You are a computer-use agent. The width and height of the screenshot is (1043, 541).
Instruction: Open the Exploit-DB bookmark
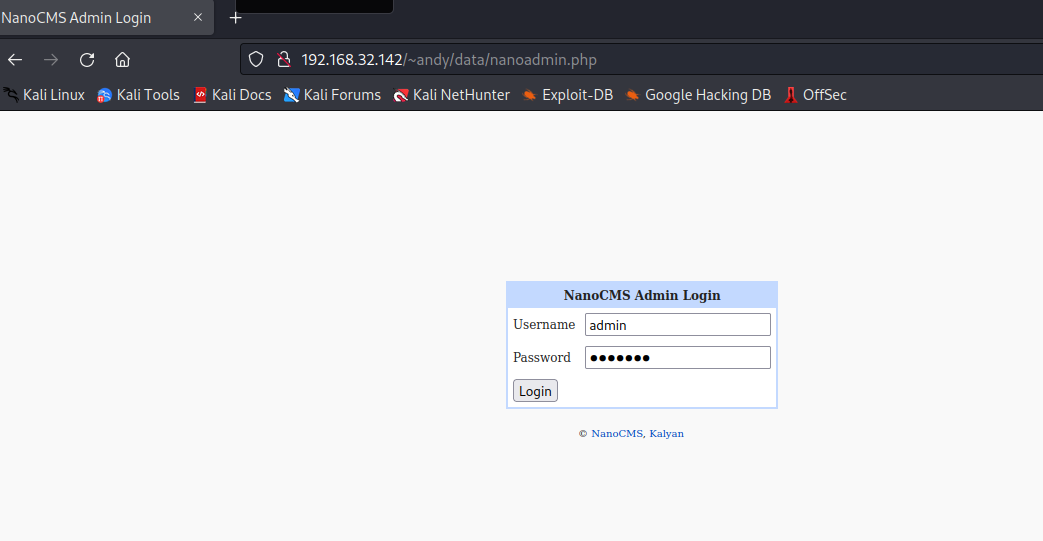(x=567, y=95)
